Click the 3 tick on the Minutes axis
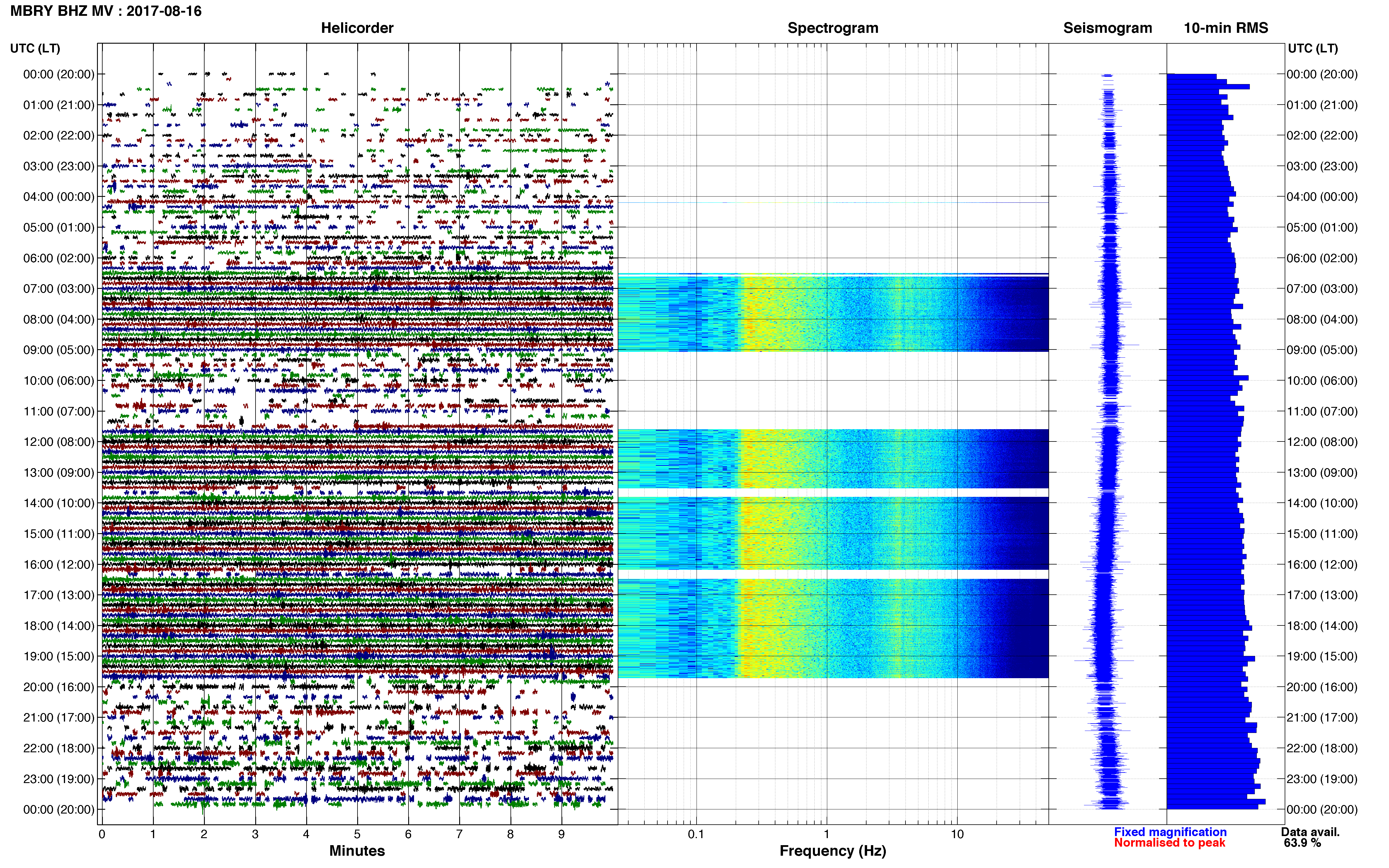This screenshot has height=868, width=1389. (255, 834)
